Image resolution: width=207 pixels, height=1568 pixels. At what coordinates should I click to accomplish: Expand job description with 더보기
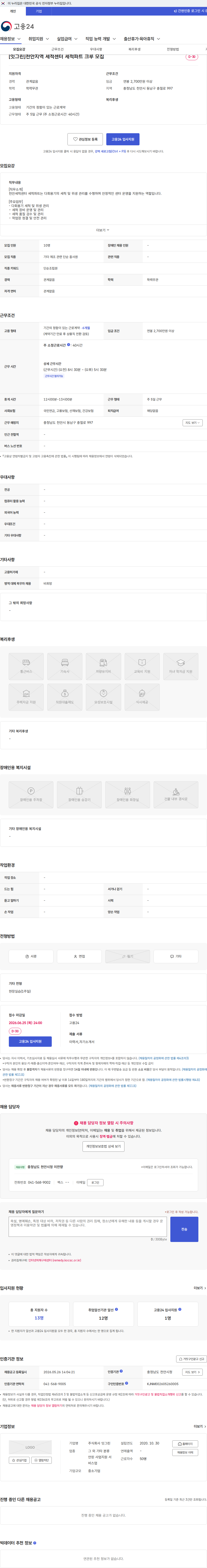pyautogui.click(x=103, y=230)
